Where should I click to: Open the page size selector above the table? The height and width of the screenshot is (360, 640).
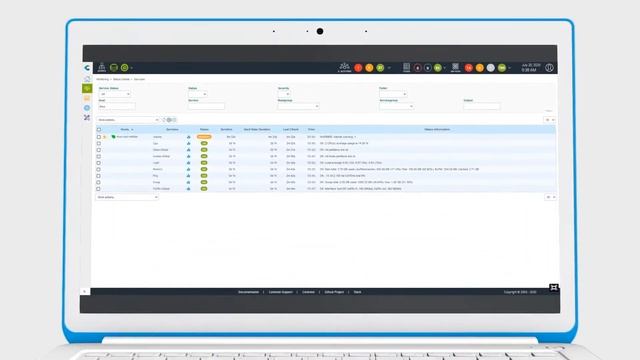(550, 120)
